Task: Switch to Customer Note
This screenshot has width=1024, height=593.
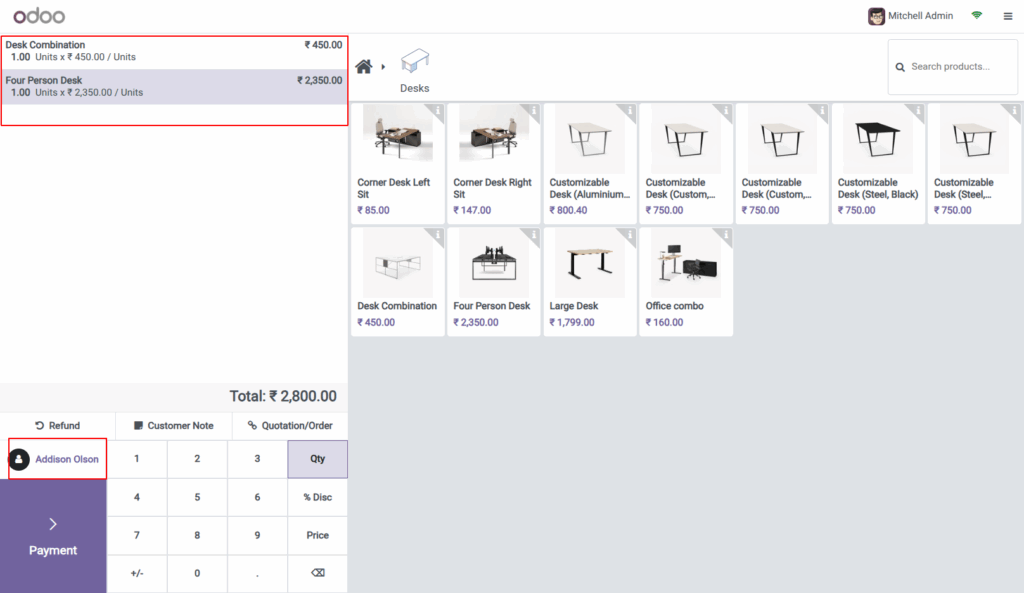Action: tap(172, 425)
